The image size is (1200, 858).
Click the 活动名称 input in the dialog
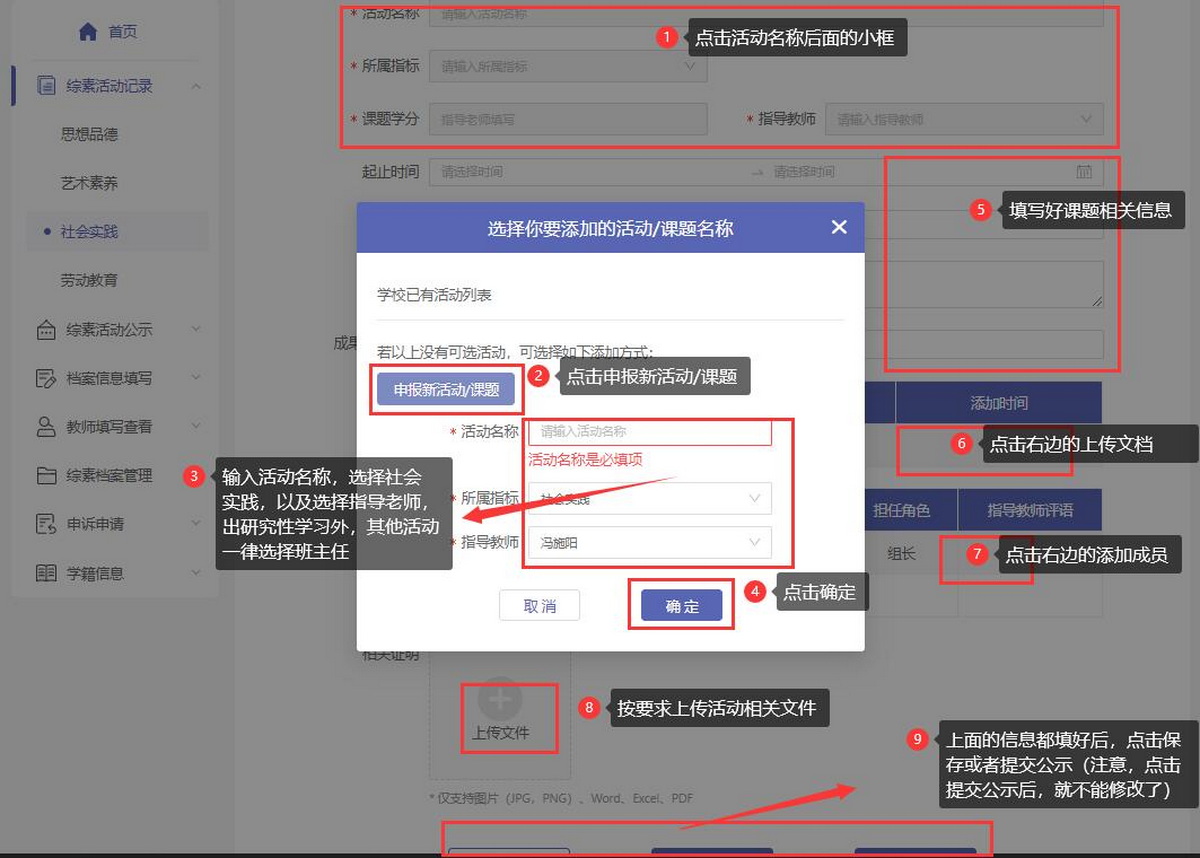coord(650,432)
